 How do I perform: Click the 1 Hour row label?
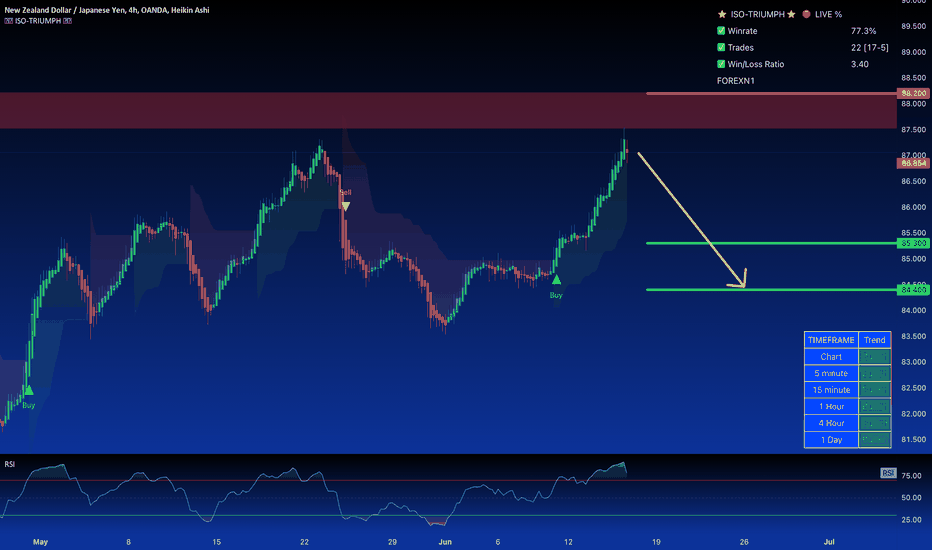pos(831,407)
